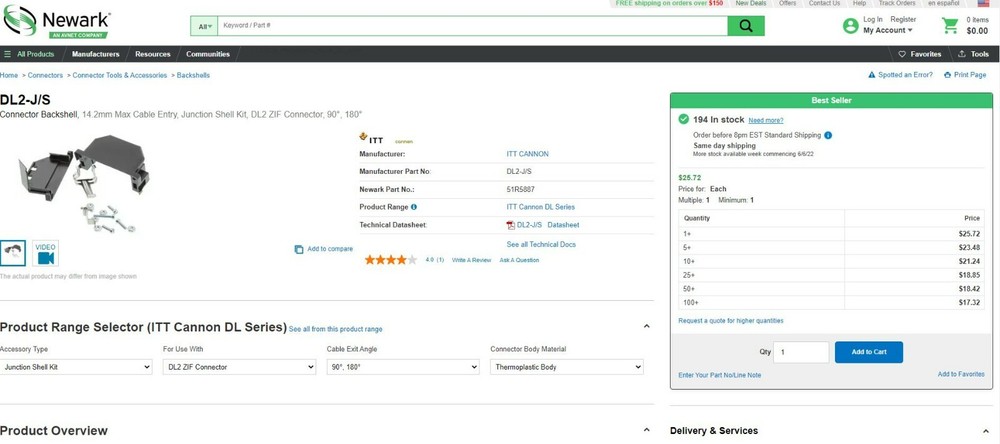Click the Need more? link
1000x444 pixels.
(x=766, y=120)
